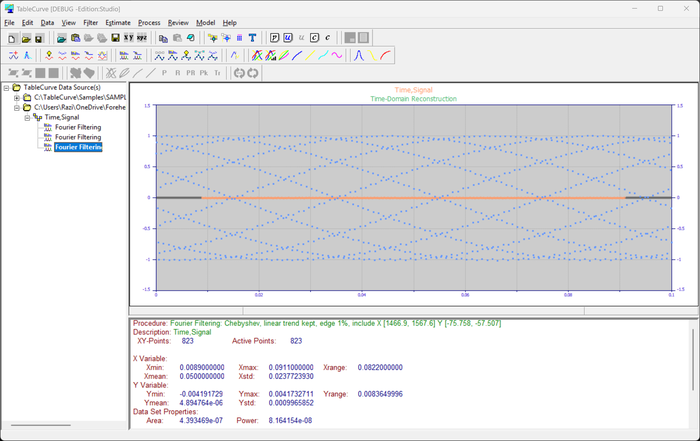
Task: Select the TableCurve Data Source(s) root item
Action: 62,87
